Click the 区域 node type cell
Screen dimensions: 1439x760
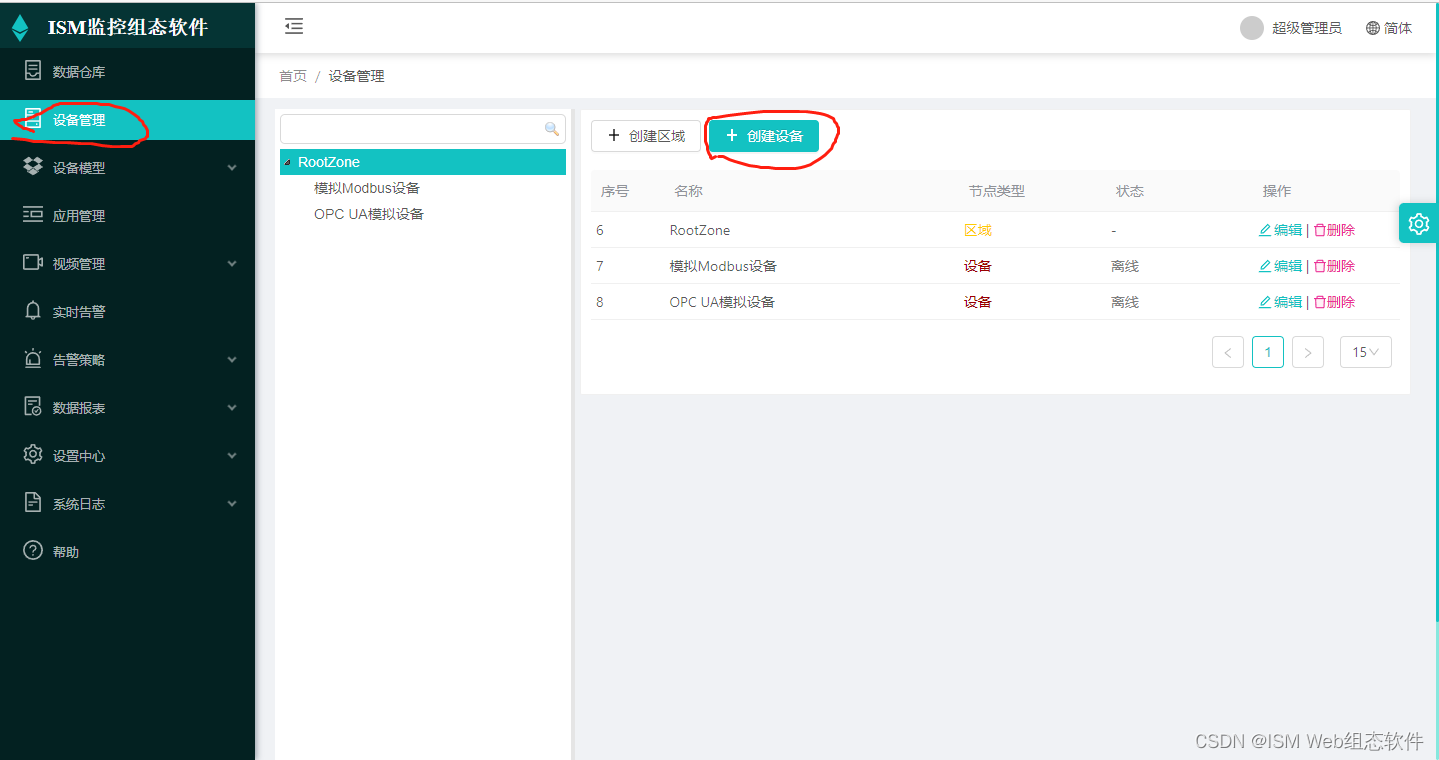[x=978, y=230]
